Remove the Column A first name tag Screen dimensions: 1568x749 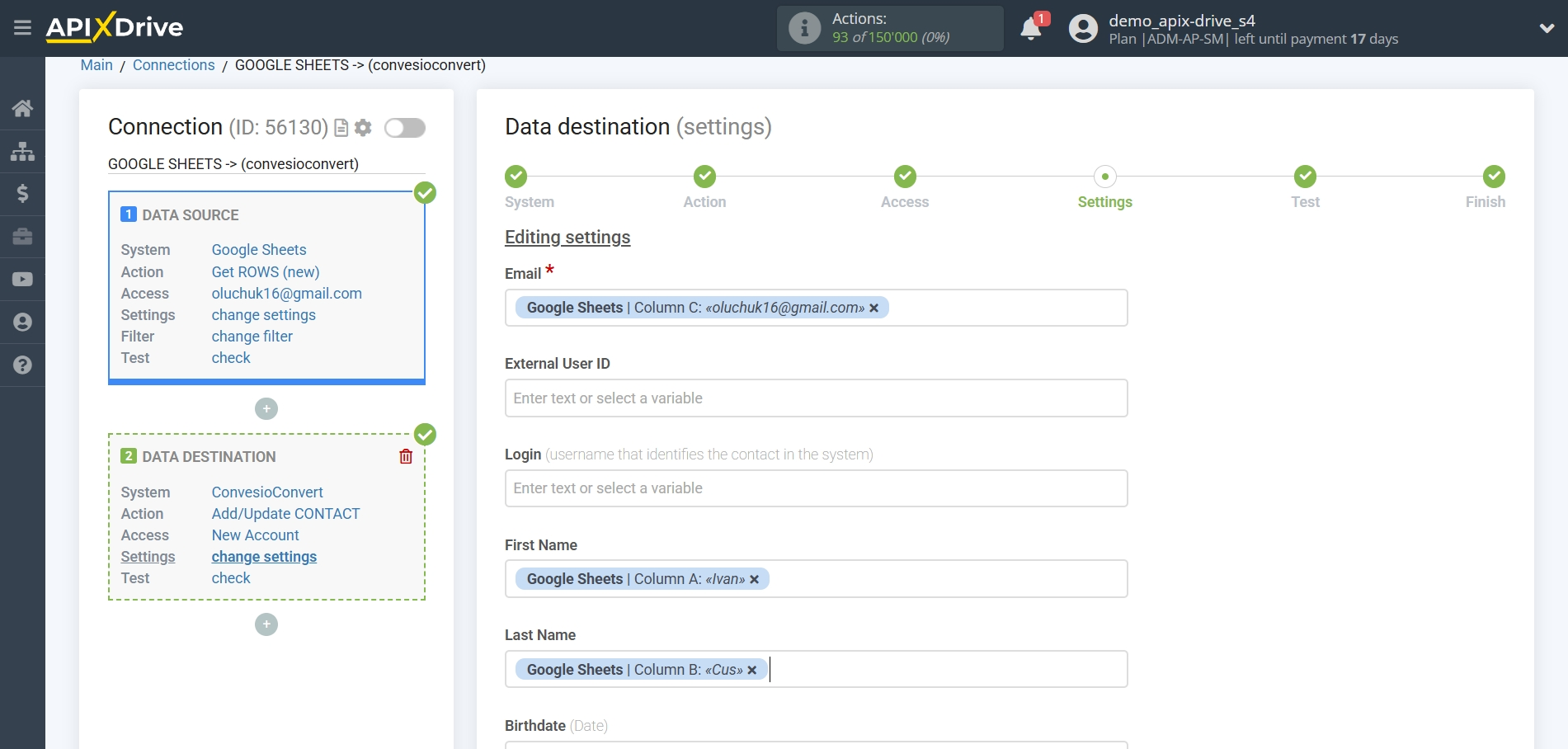click(754, 579)
